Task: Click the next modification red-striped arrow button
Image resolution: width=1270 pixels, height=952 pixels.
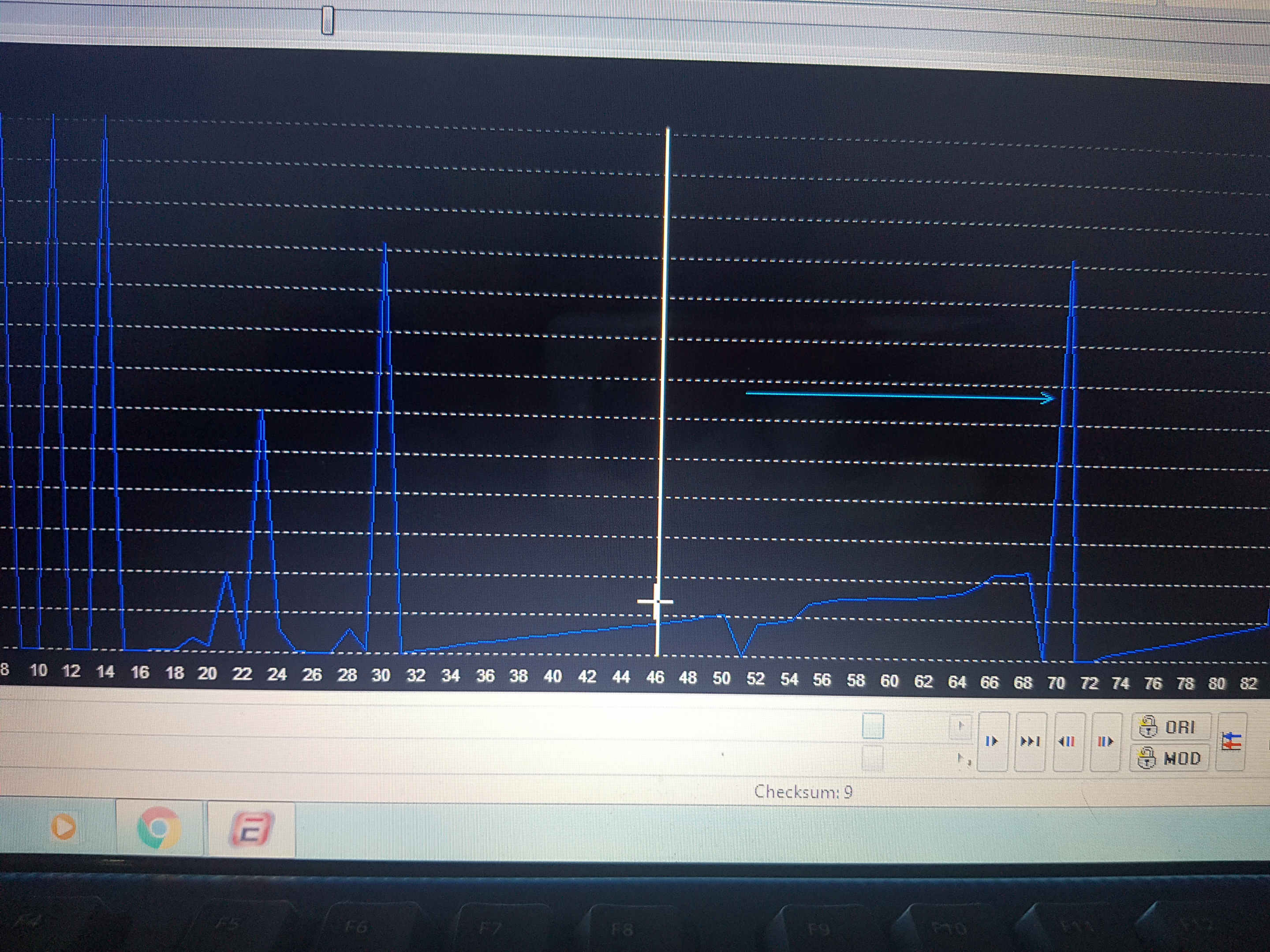Action: [1106, 741]
